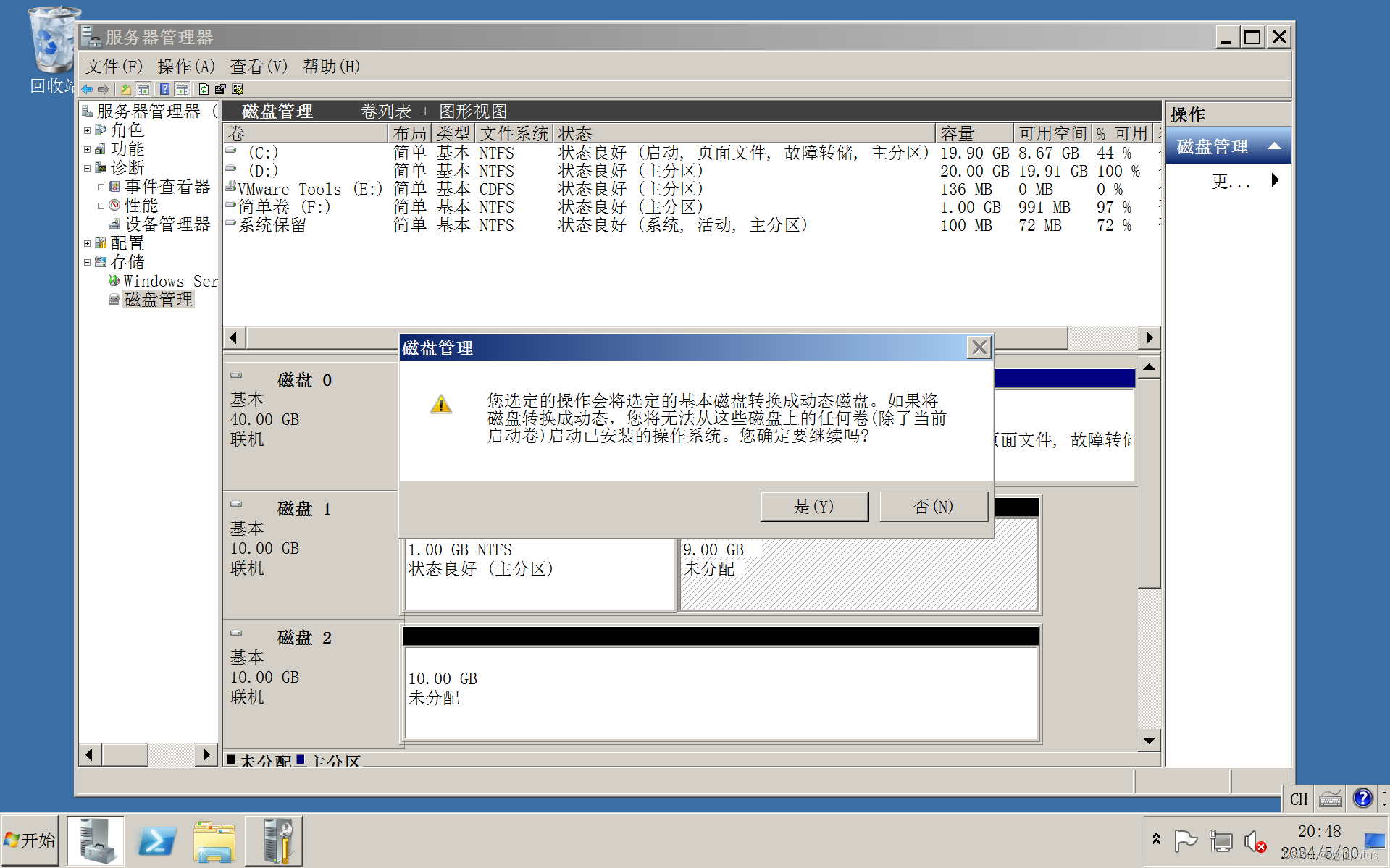
Task: Open Server Manager from the taskbar
Action: [96, 840]
